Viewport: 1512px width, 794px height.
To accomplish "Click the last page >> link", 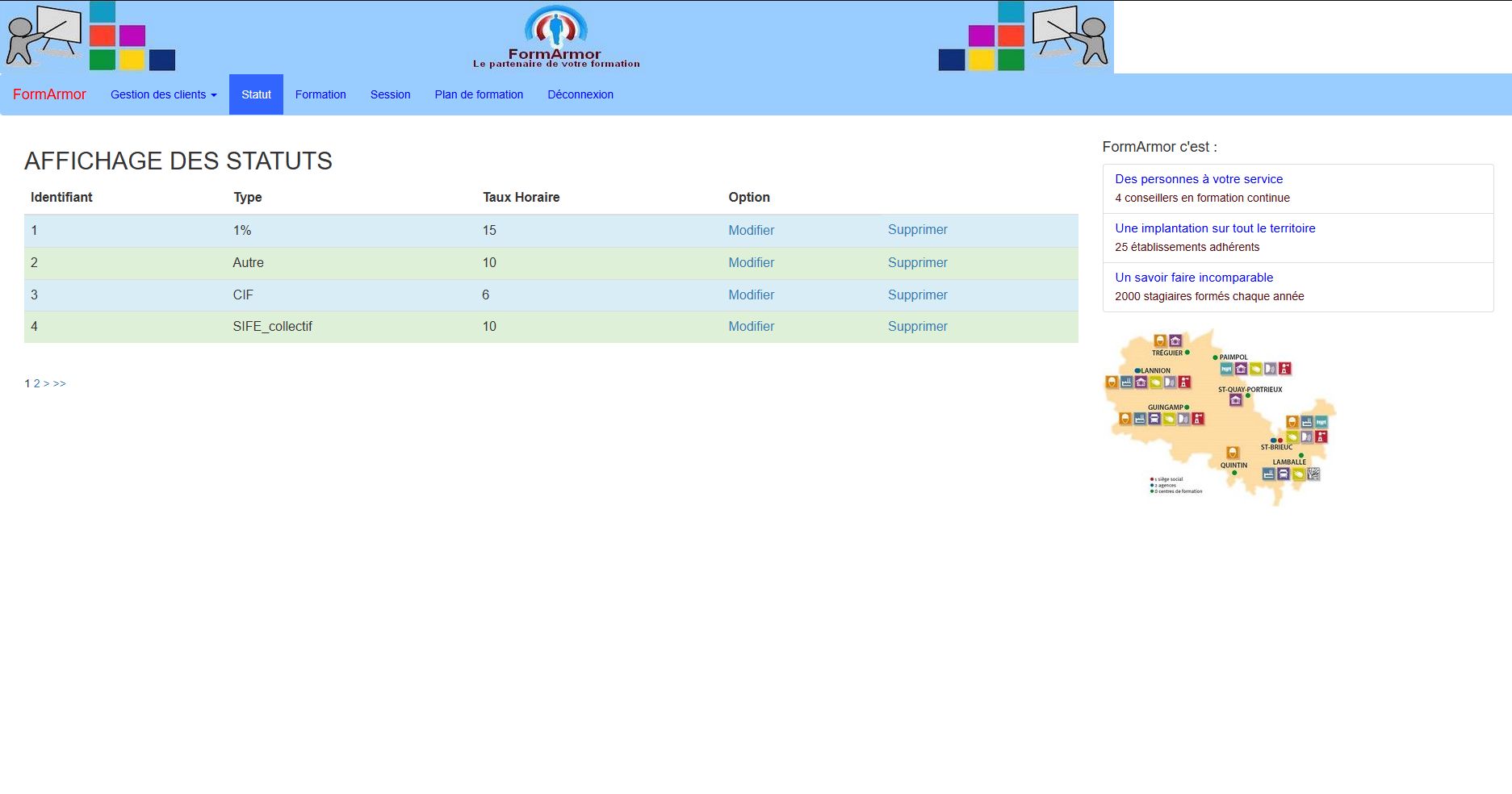I will click(60, 383).
